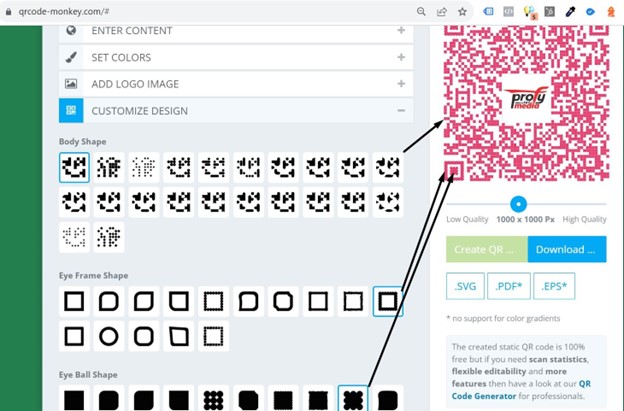Open the eyedropper color picker extension

click(570, 12)
